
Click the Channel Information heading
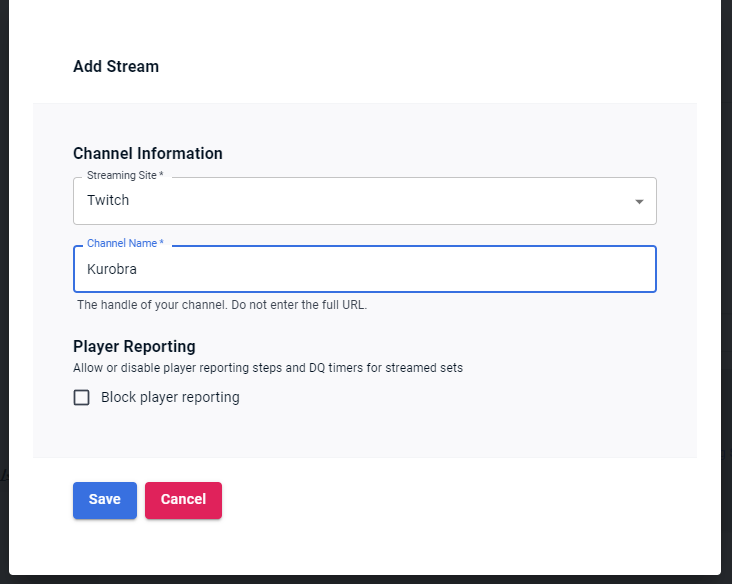[148, 154]
